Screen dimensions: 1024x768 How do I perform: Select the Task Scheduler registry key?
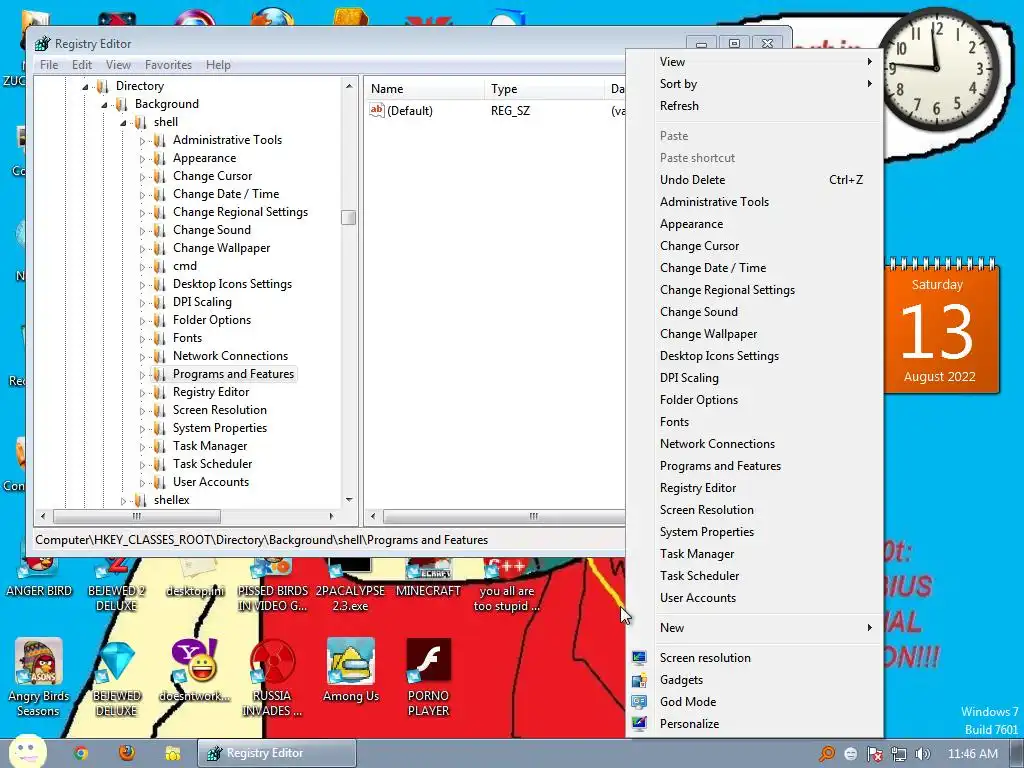click(x=212, y=464)
